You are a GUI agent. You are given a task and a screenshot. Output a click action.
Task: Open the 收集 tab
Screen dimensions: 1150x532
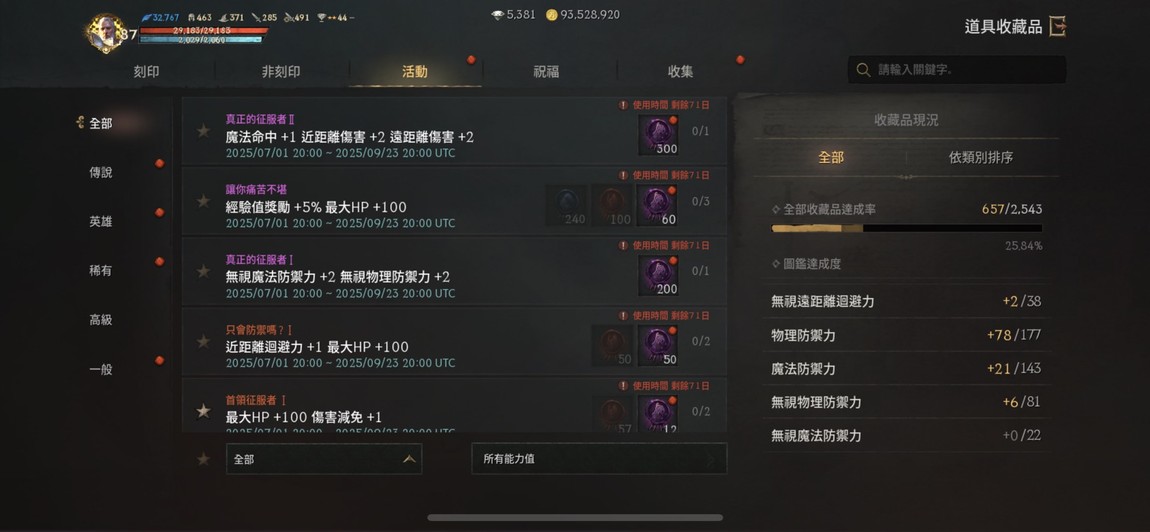pyautogui.click(x=681, y=72)
